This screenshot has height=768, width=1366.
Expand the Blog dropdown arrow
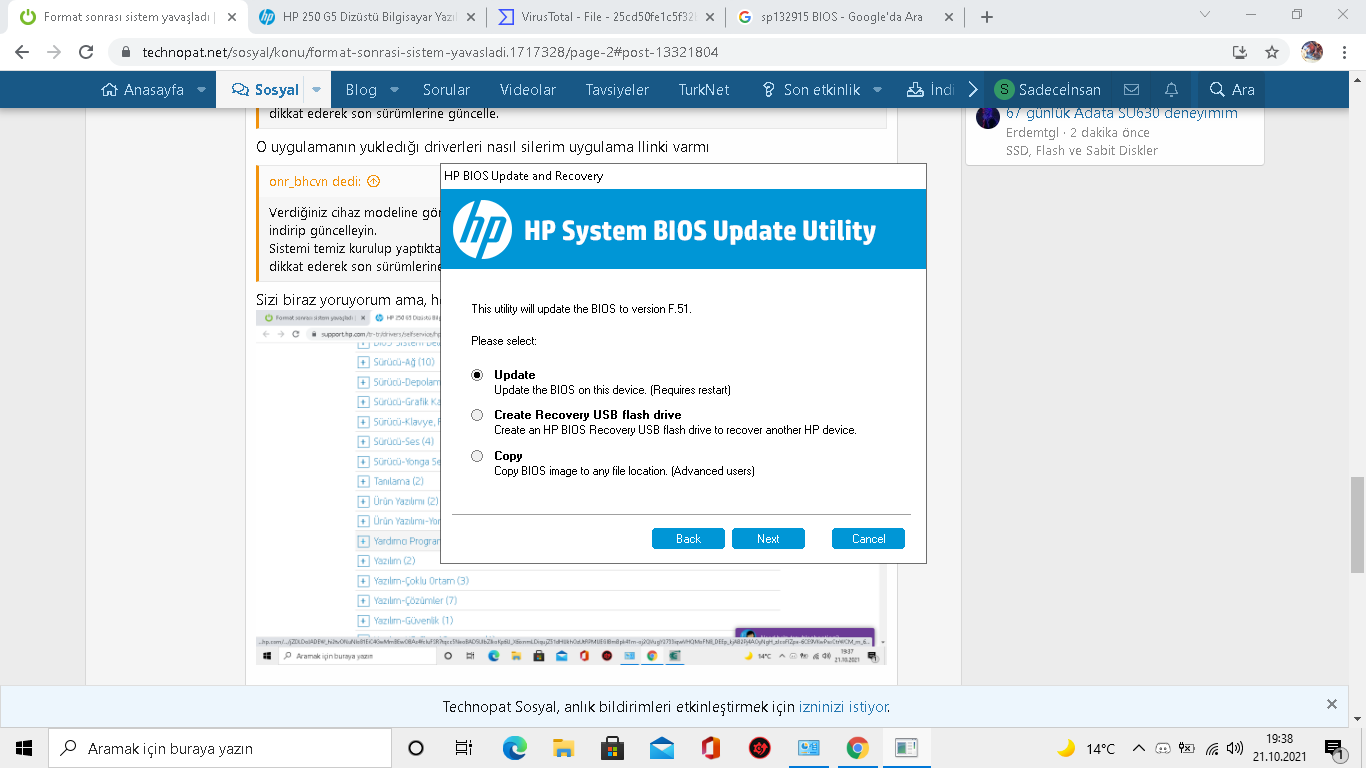394,89
